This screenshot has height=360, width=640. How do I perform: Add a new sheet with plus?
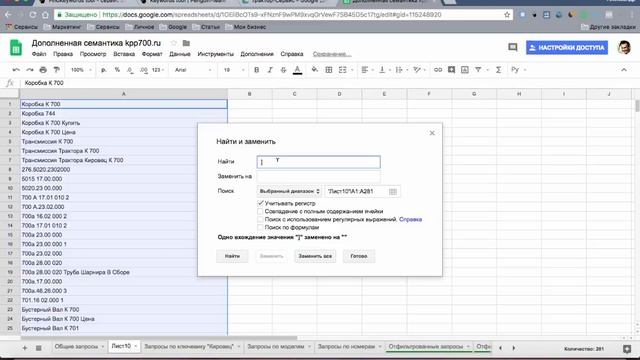coord(25,348)
